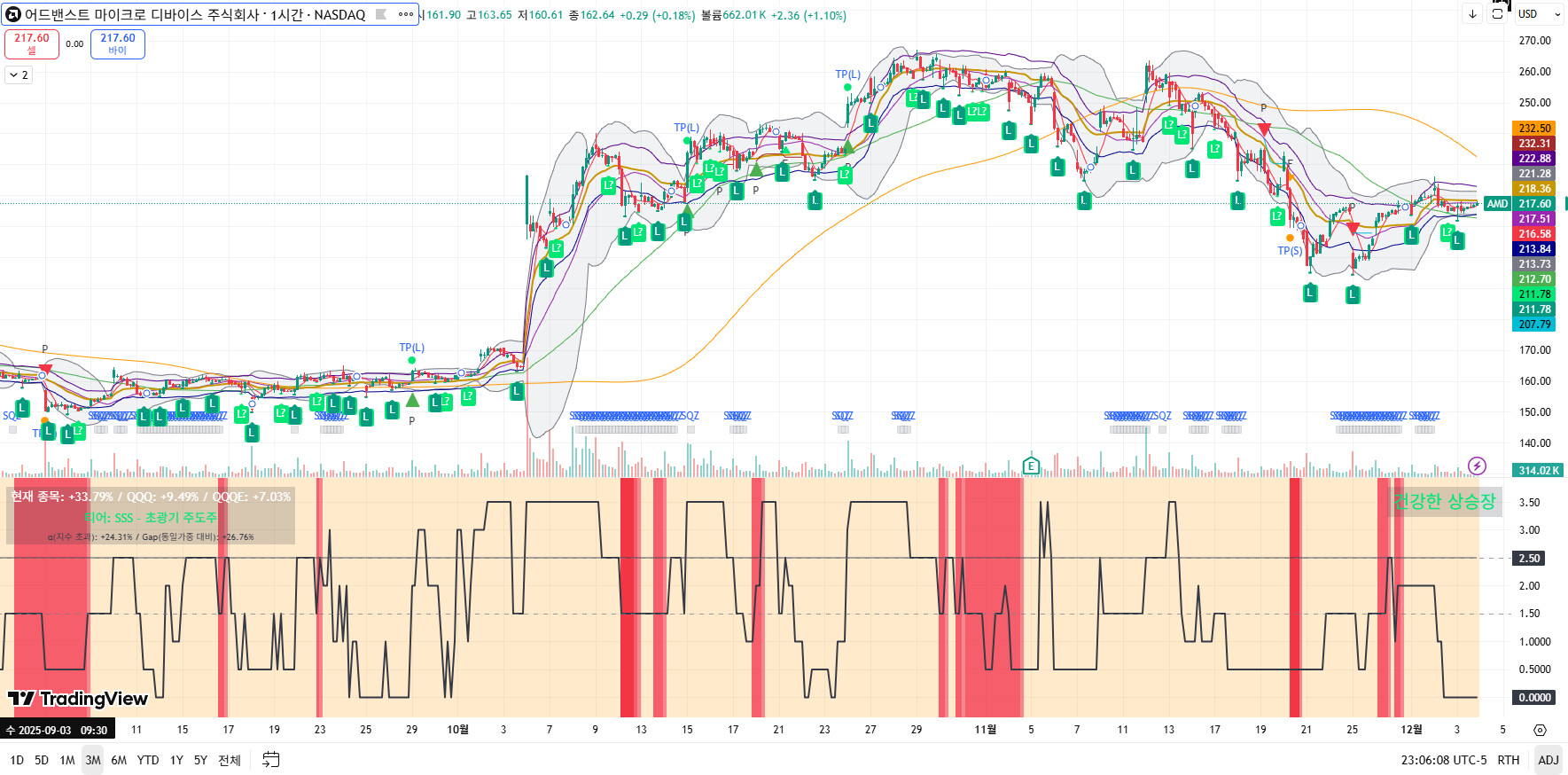Screen dimensions: 1568x775
Task: Click the green E earnings marker
Action: tap(1030, 466)
